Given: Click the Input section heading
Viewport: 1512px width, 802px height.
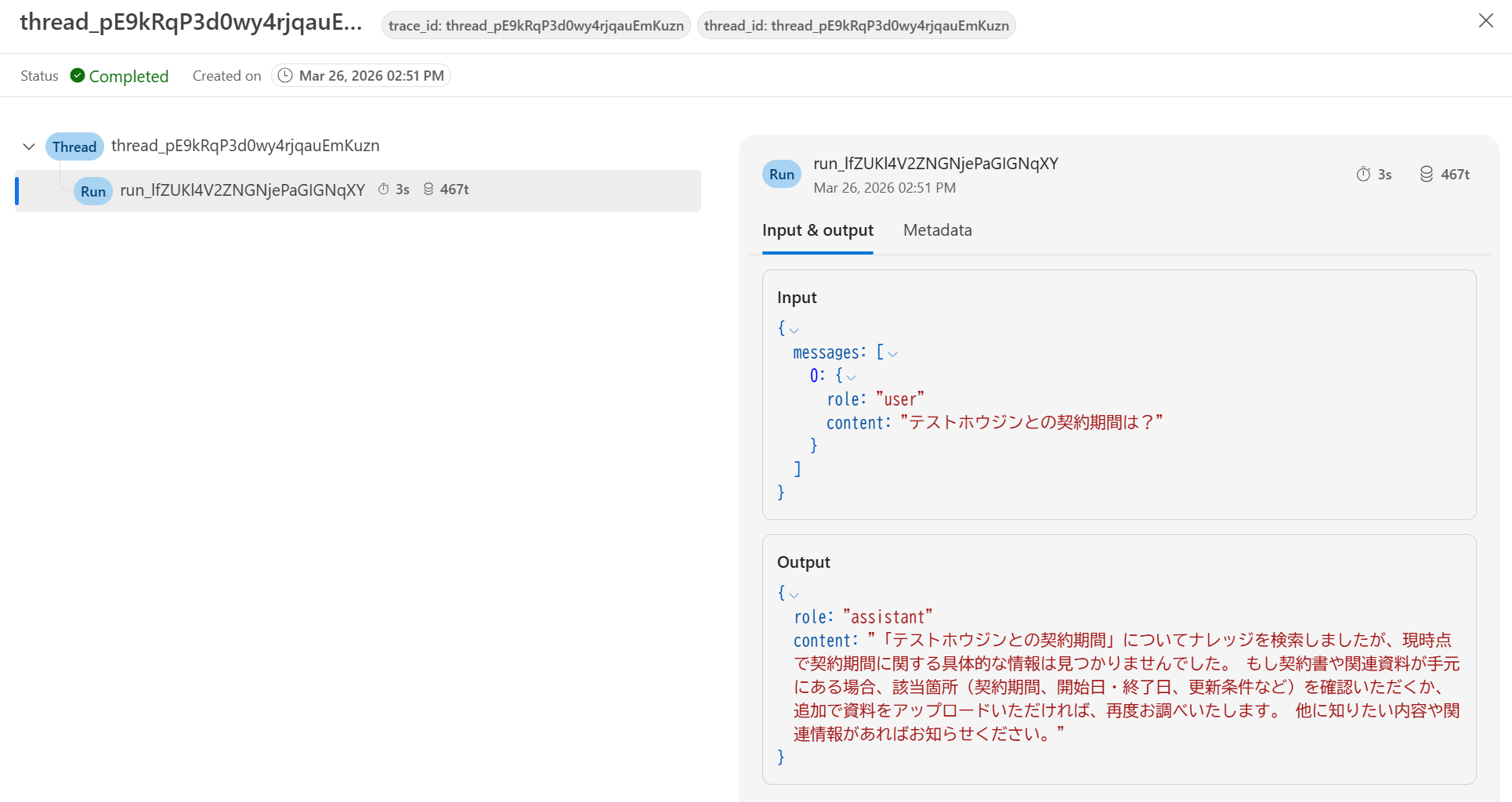Looking at the screenshot, I should (x=797, y=298).
